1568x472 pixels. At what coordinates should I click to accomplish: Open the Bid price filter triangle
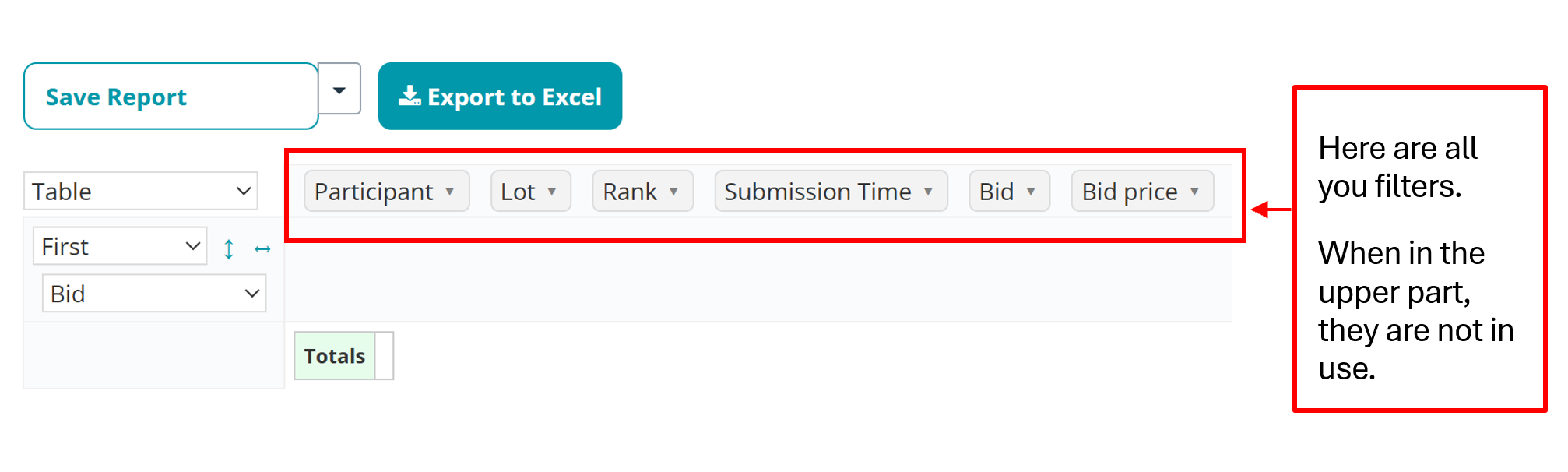tap(1194, 192)
